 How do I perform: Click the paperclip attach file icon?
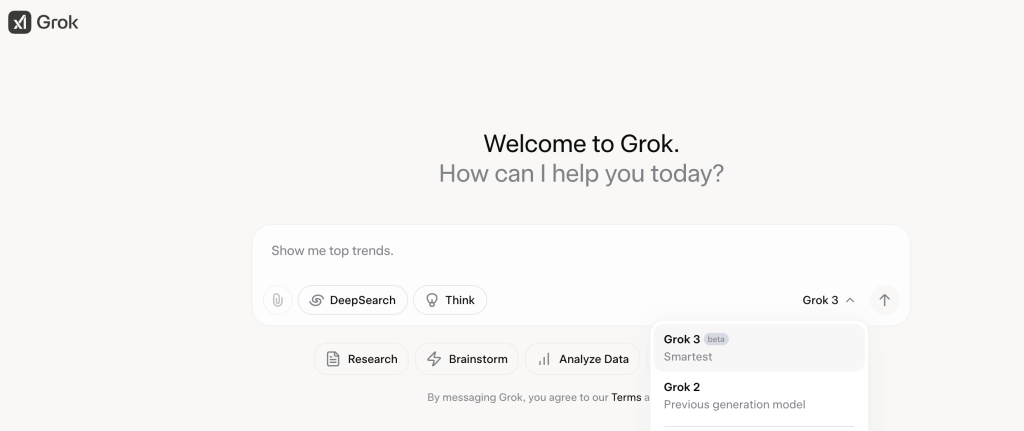(277, 300)
